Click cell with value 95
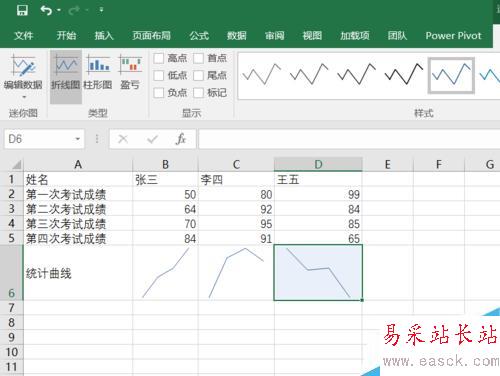 pyautogui.click(x=236, y=224)
